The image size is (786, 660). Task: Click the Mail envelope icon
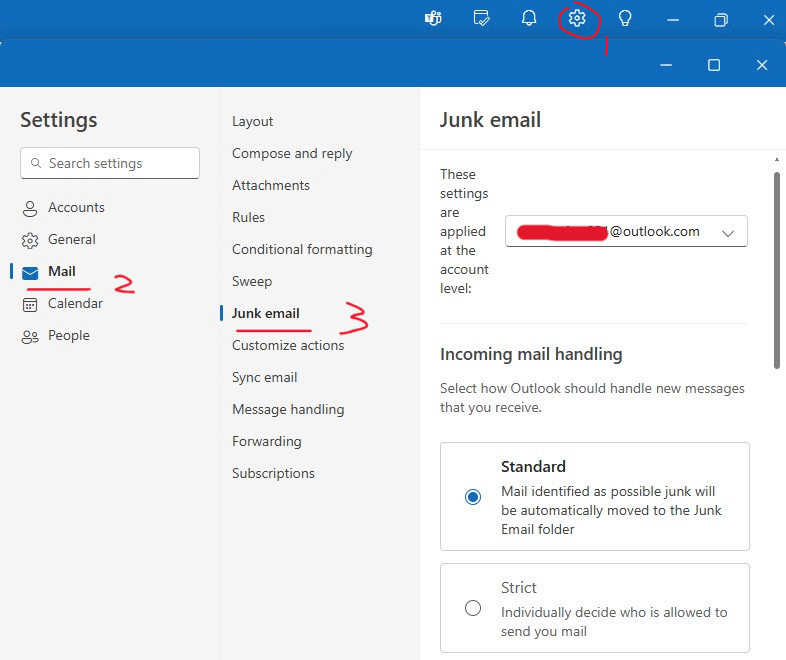(x=30, y=273)
